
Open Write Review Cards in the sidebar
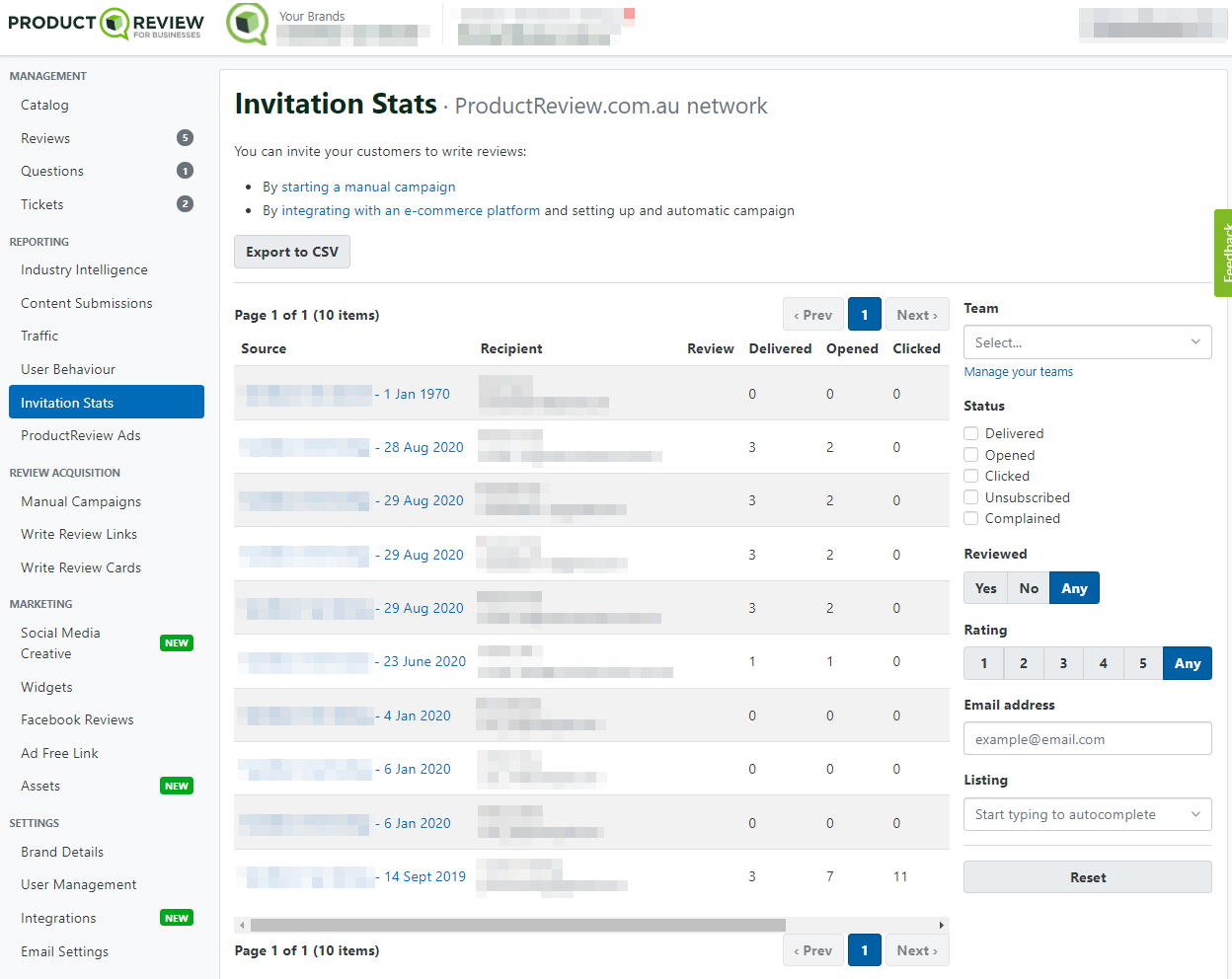pyautogui.click(x=81, y=567)
